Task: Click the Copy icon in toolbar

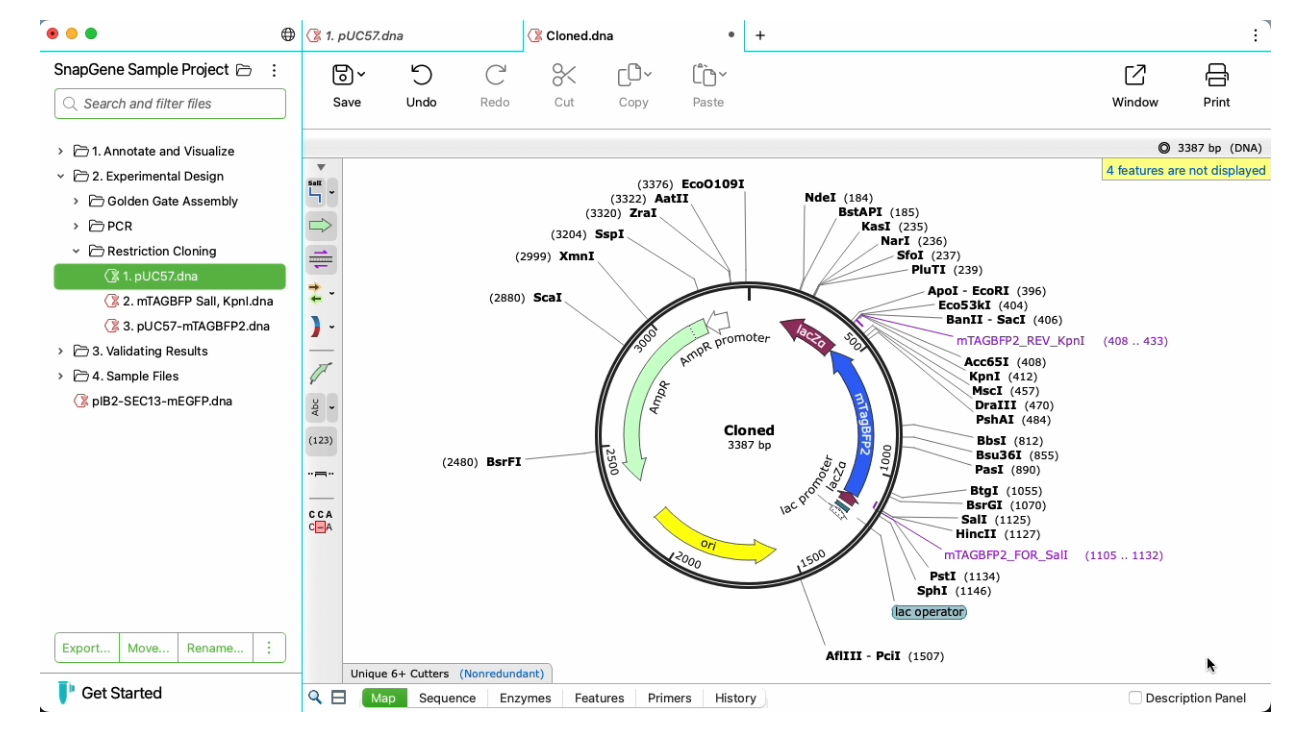Action: click(x=629, y=76)
